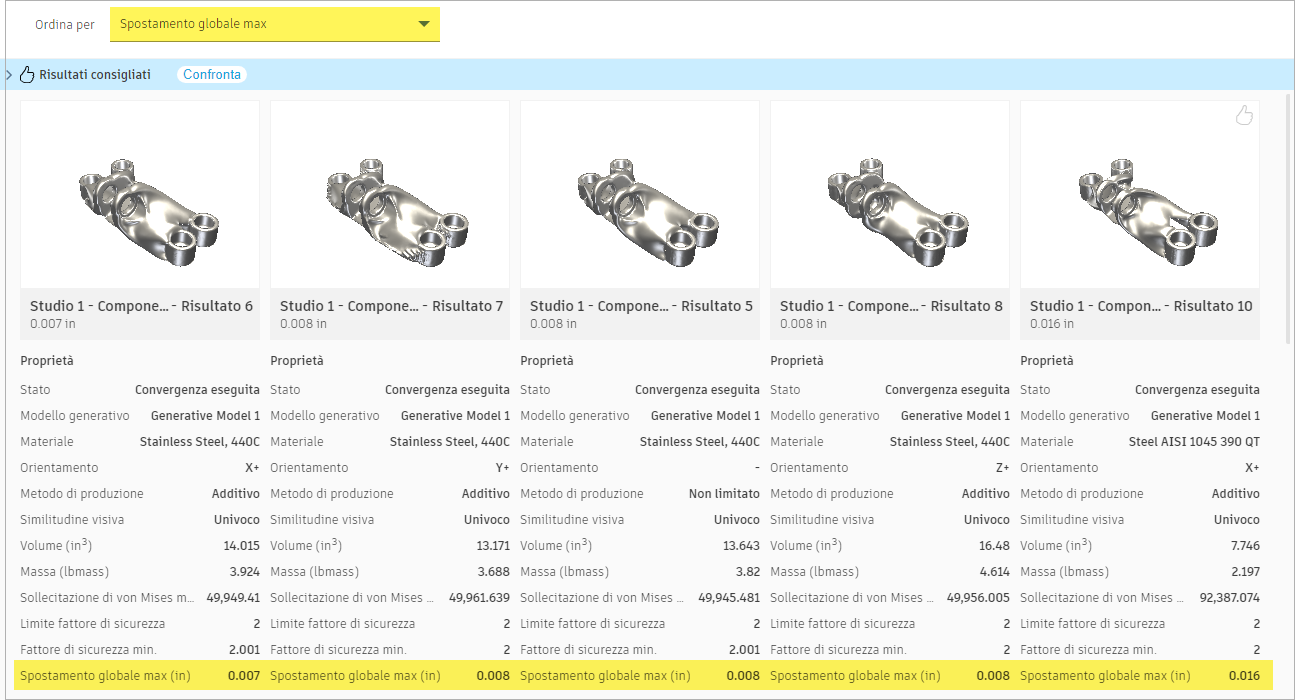The height and width of the screenshot is (700, 1295).
Task: Toggle the thumbs-up icon on Risultato 10 card
Action: tap(1244, 115)
